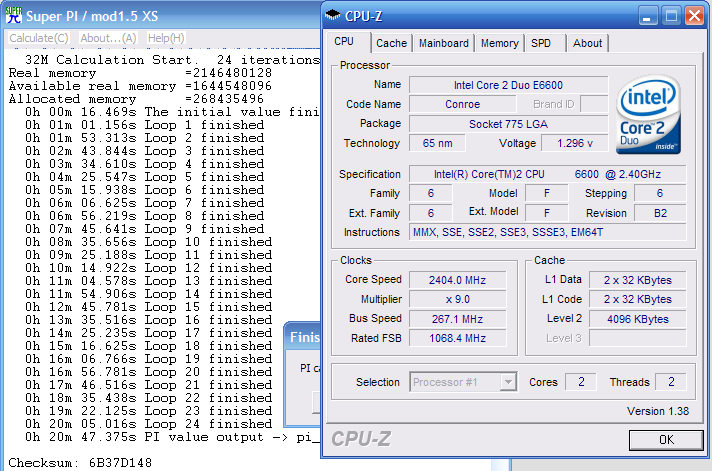
Task: Click the 32M Calculation Start line
Action: 173,60
